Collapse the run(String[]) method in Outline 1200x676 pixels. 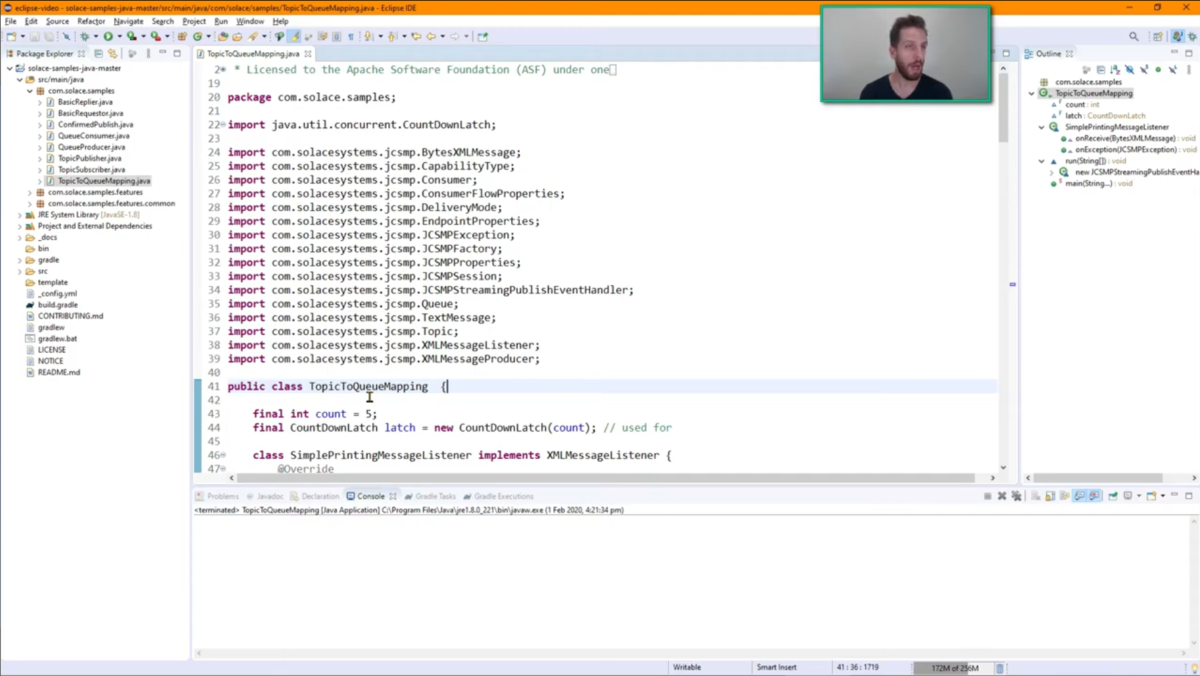coord(1040,161)
